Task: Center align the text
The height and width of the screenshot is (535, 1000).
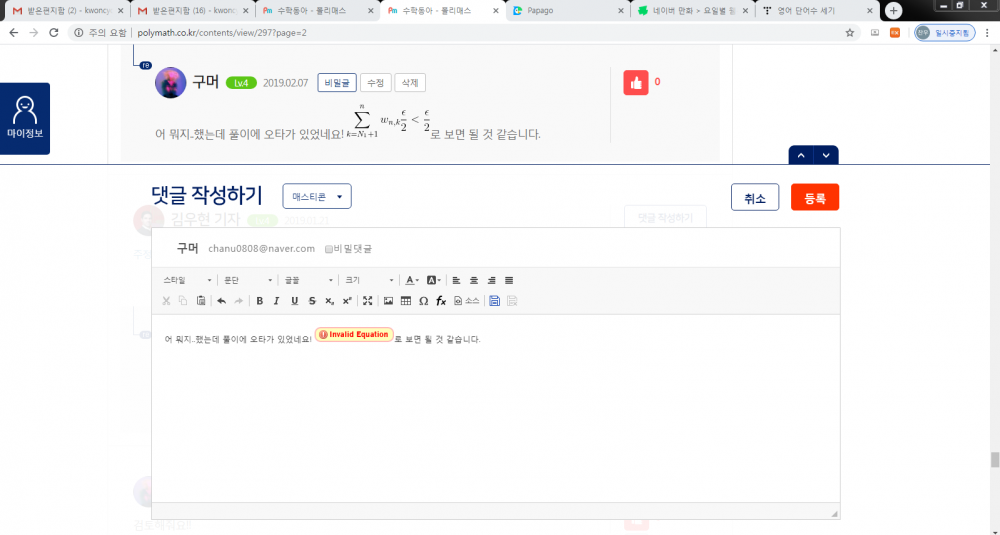Action: pos(474,281)
